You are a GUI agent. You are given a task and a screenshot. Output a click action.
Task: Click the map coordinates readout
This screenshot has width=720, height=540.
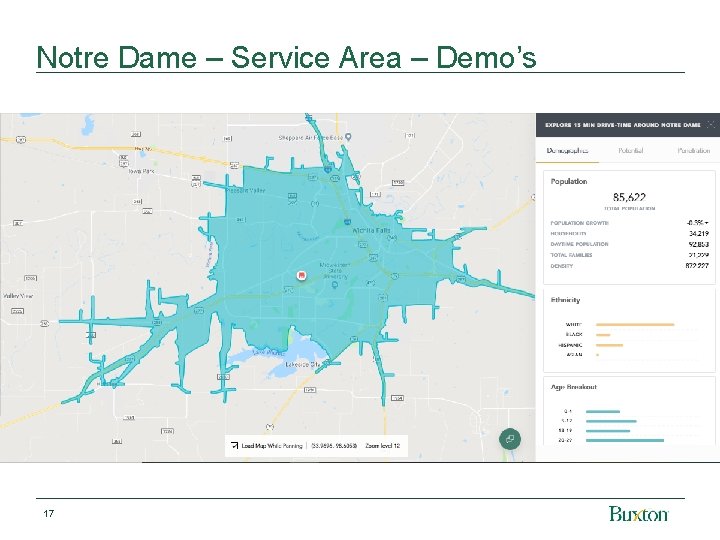coord(334,445)
